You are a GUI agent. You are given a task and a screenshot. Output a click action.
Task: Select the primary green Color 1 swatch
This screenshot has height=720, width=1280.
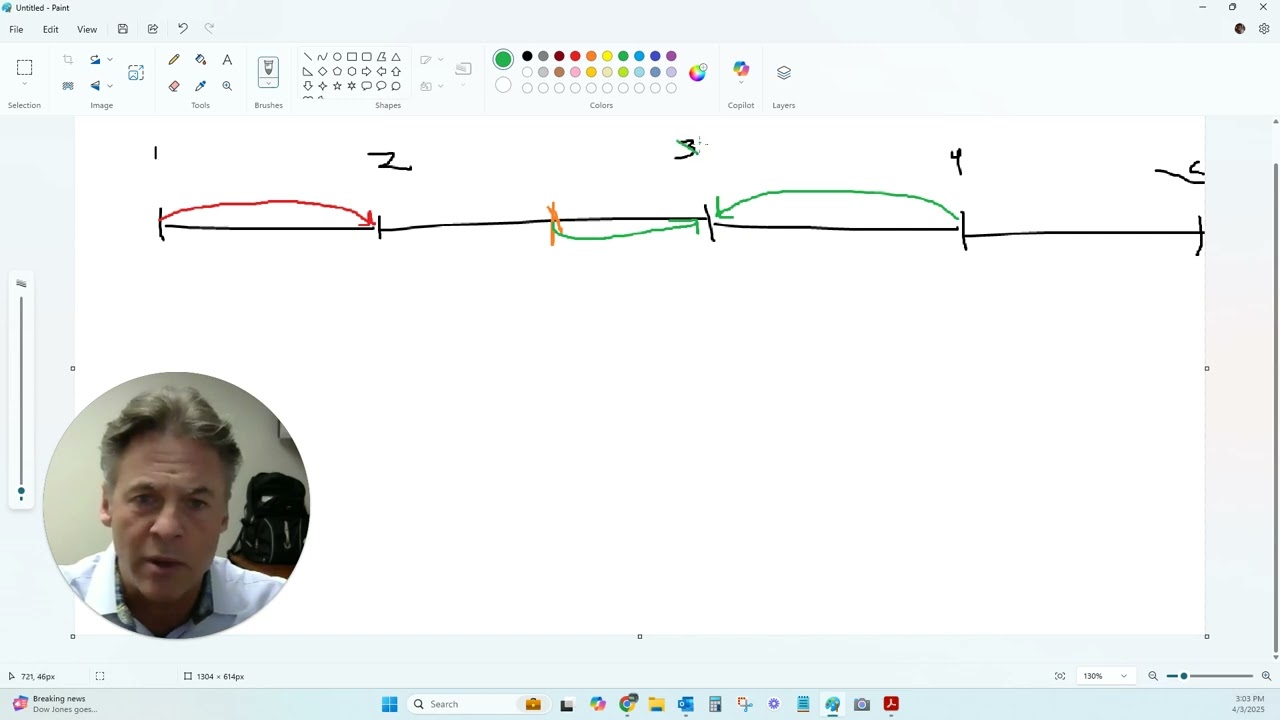pyautogui.click(x=503, y=60)
